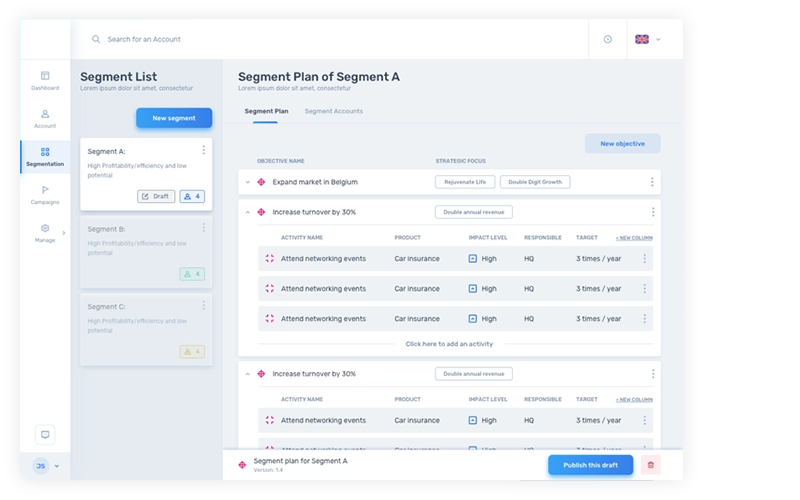Click the New segment button
Viewport: 800px width, 500px height.
174,118
